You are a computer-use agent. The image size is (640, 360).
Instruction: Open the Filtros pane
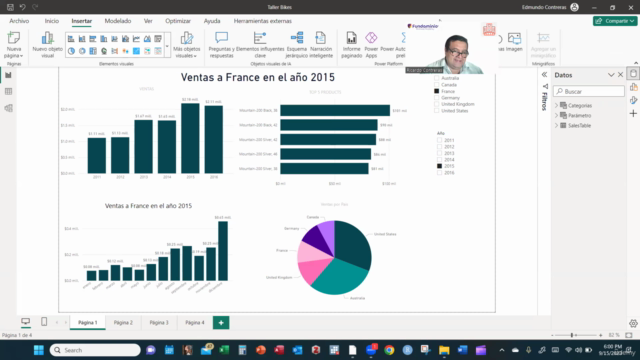[544, 98]
